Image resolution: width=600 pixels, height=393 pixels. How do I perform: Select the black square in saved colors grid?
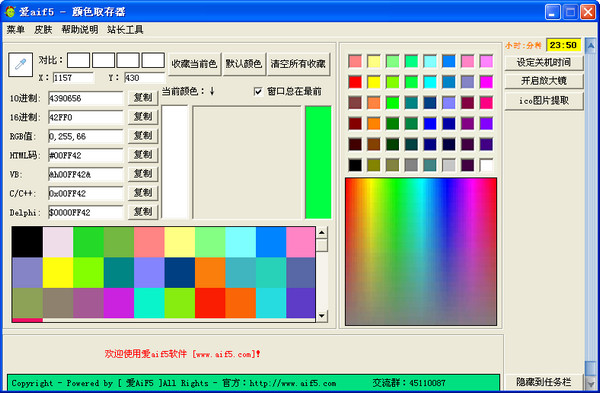point(28,242)
